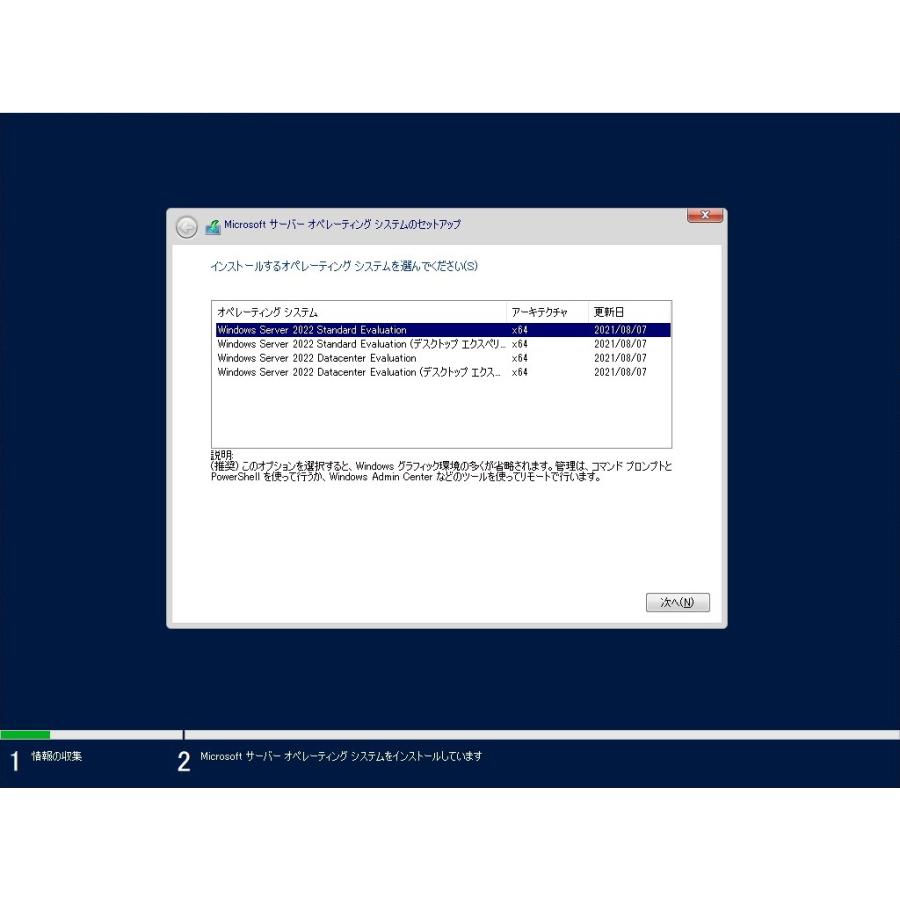
Task: Click the インストールするオペレーティング システムを選んでください heading
Action: (x=344, y=266)
